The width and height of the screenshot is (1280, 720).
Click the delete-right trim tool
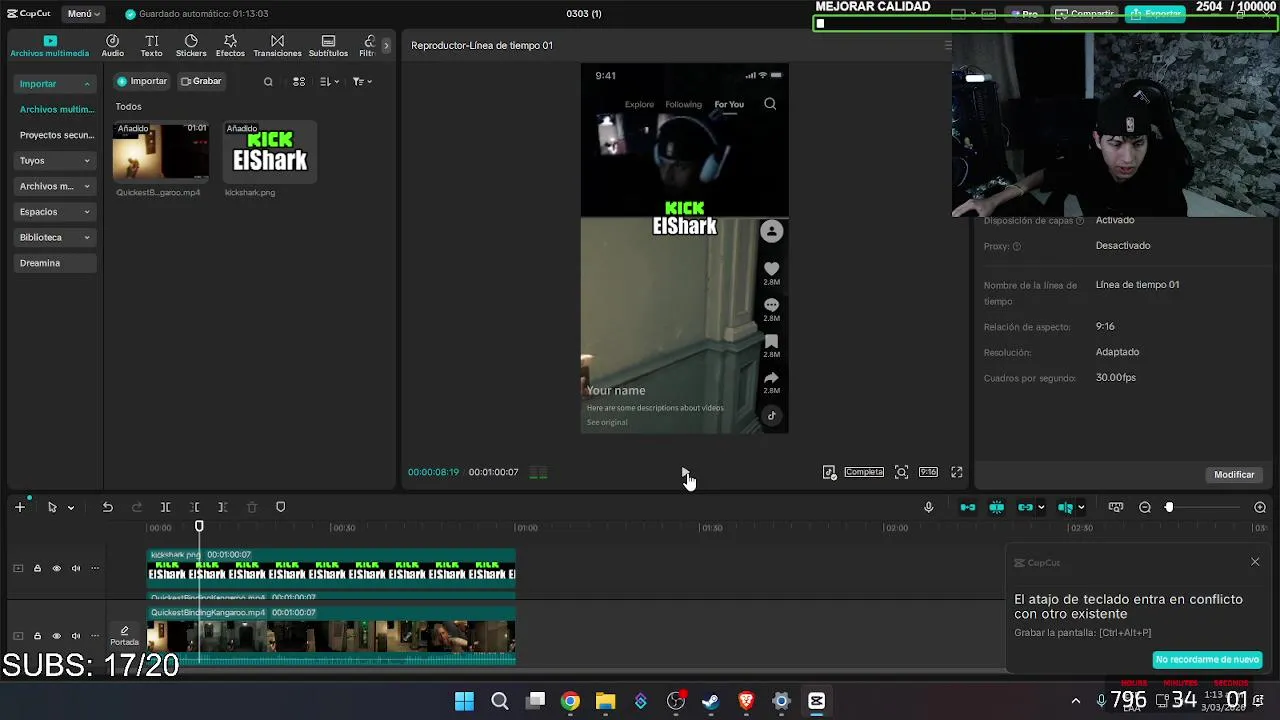coord(223,507)
